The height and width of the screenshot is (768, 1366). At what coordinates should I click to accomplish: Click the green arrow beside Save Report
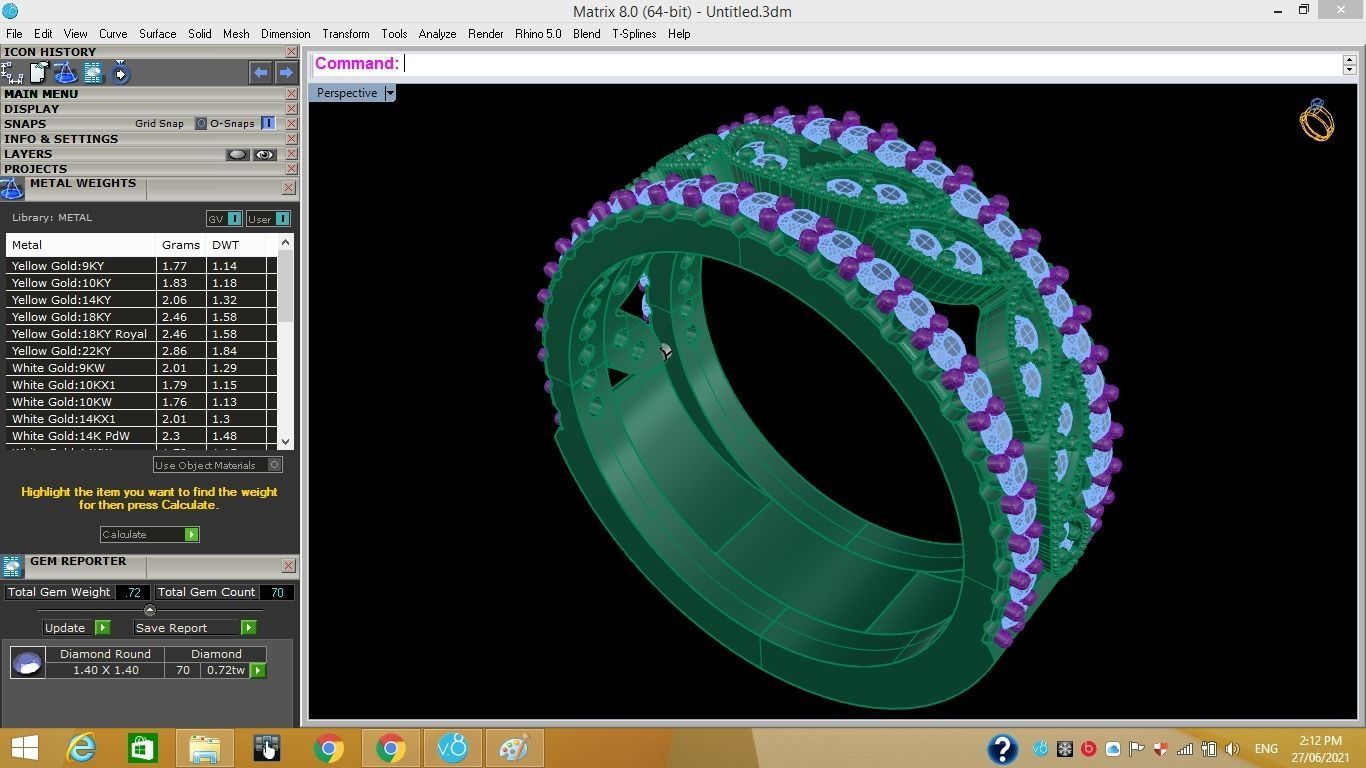pos(248,628)
